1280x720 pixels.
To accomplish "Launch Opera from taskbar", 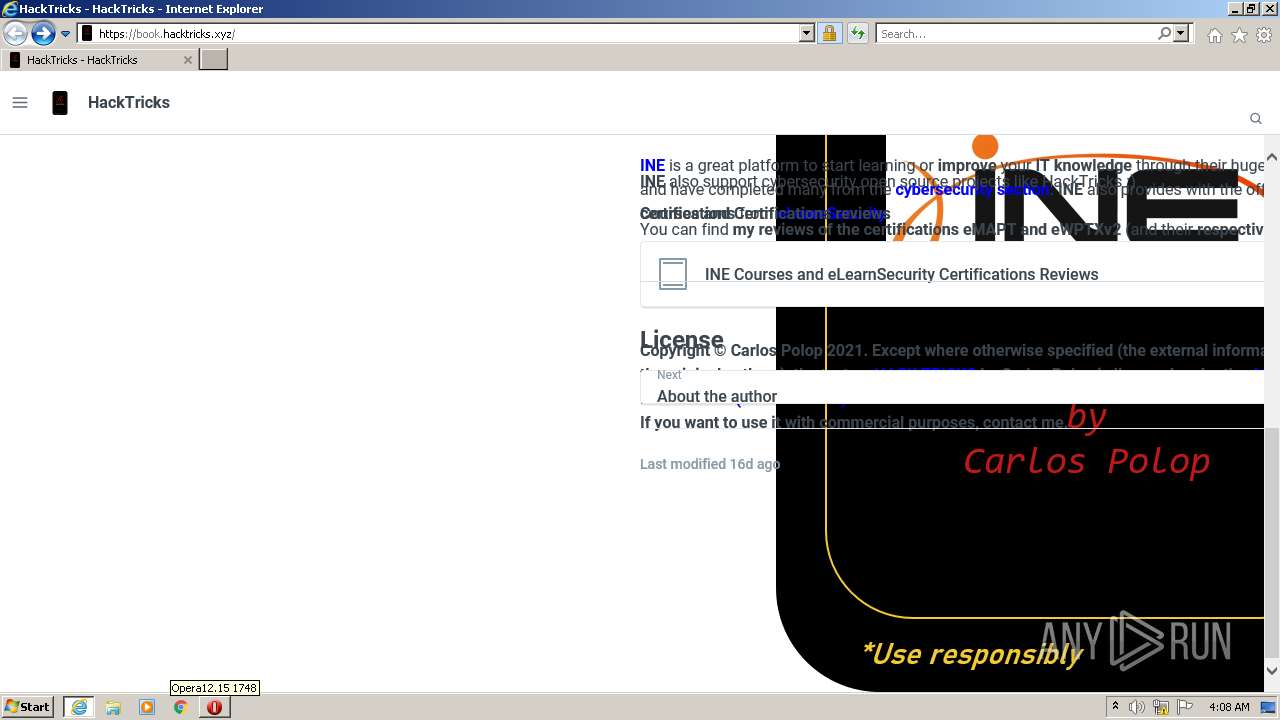I will click(214, 707).
